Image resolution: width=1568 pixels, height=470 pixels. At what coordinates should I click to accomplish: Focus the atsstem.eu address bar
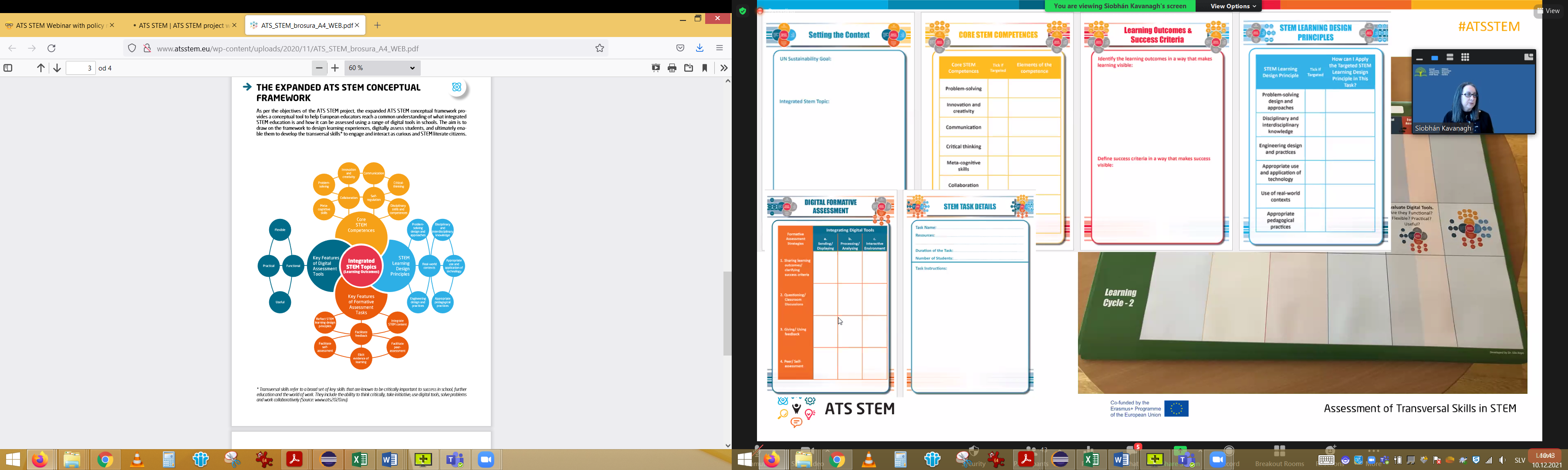[365, 49]
